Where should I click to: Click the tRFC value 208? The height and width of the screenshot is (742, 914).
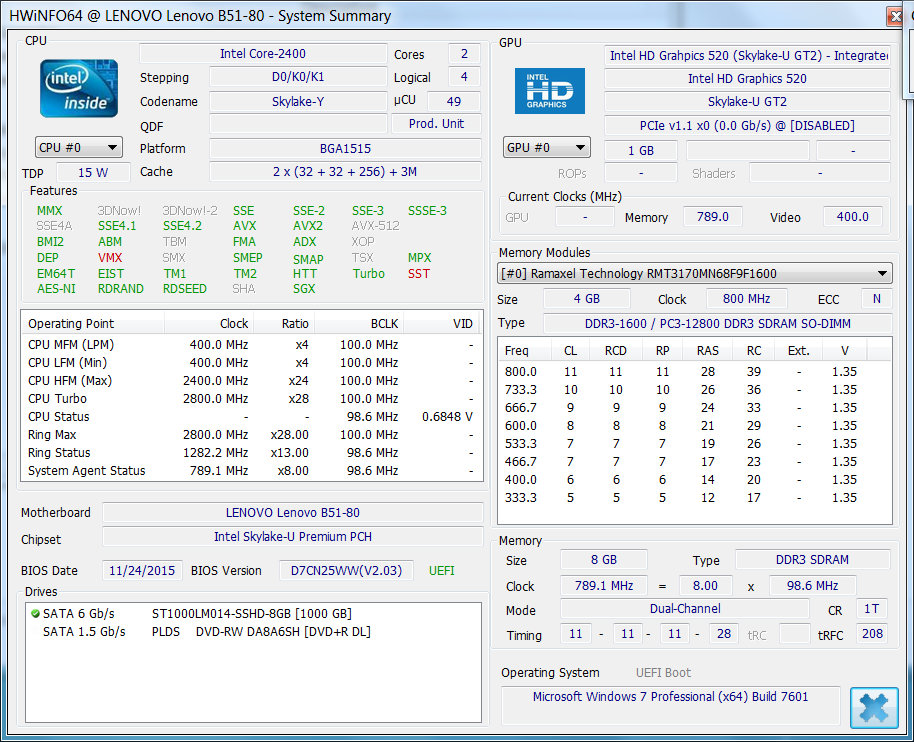[872, 634]
